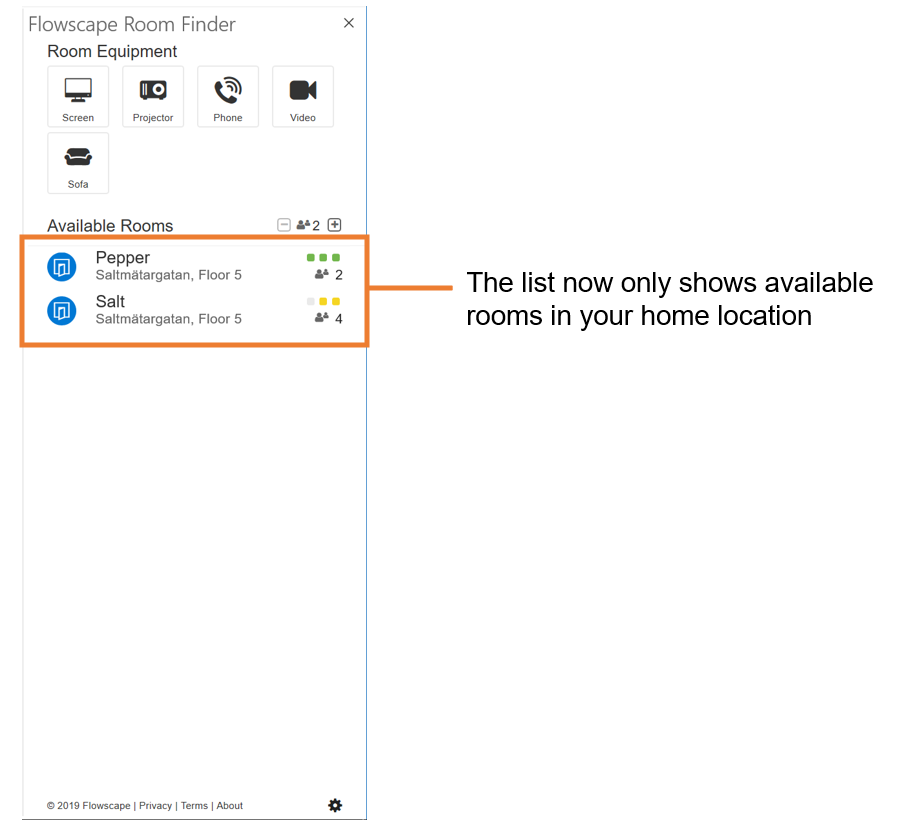Increase attendee count with plus button

tap(334, 225)
